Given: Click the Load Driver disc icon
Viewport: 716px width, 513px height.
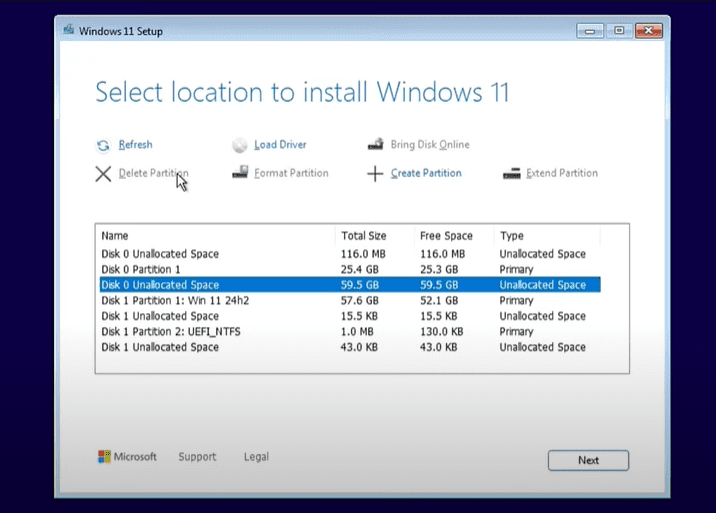Looking at the screenshot, I should click(x=239, y=145).
